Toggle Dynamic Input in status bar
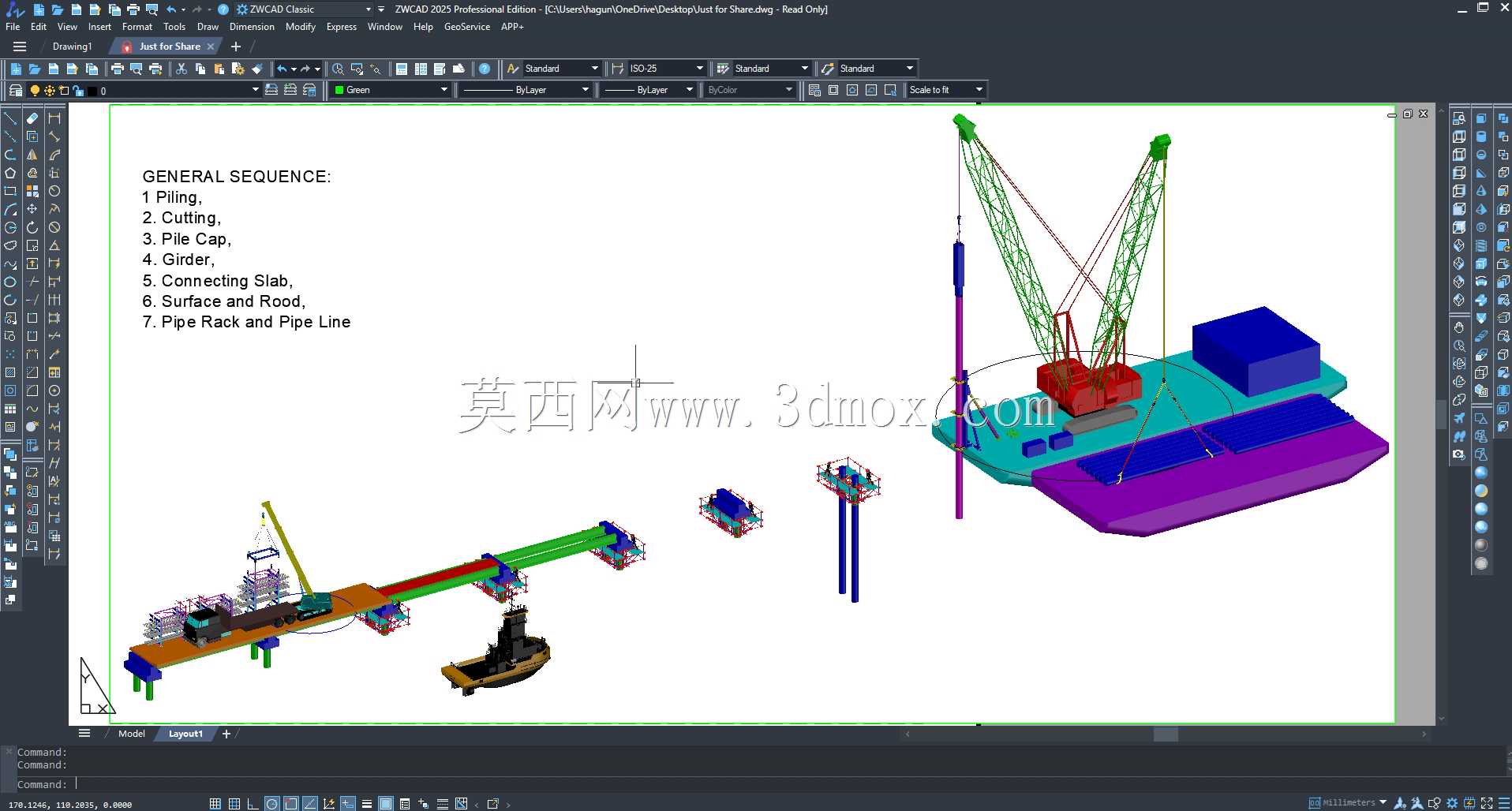The height and width of the screenshot is (811, 1512). [348, 804]
